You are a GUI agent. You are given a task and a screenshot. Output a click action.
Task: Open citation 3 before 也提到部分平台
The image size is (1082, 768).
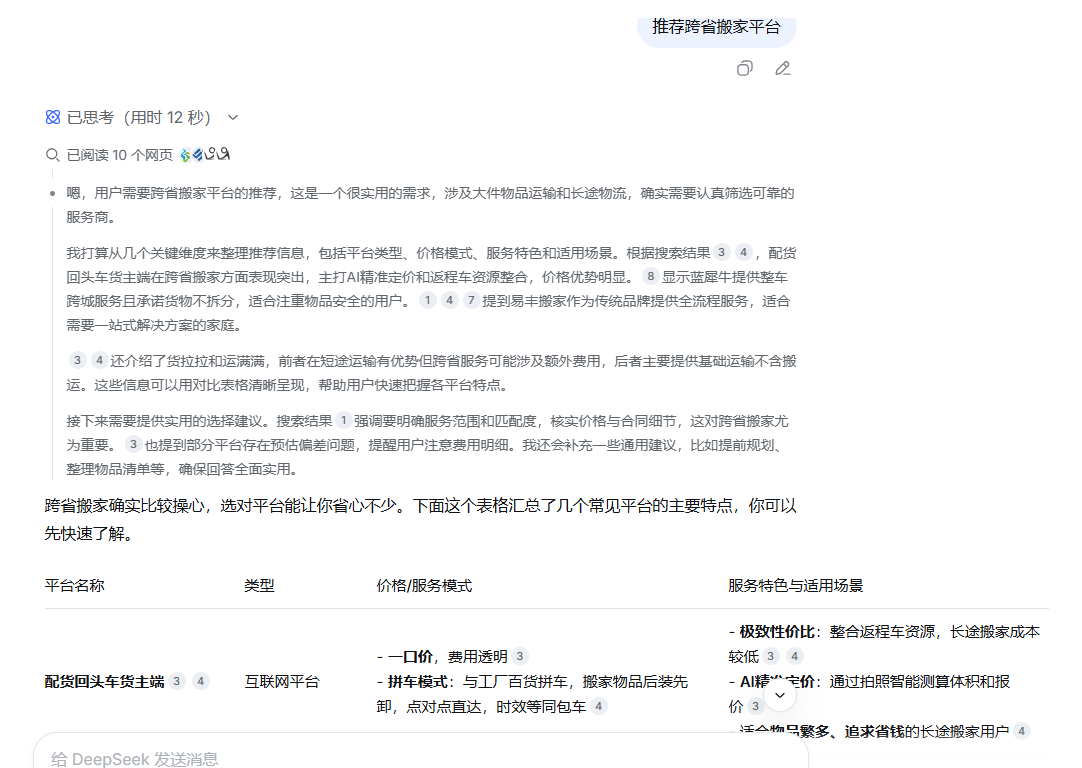click(x=133, y=444)
